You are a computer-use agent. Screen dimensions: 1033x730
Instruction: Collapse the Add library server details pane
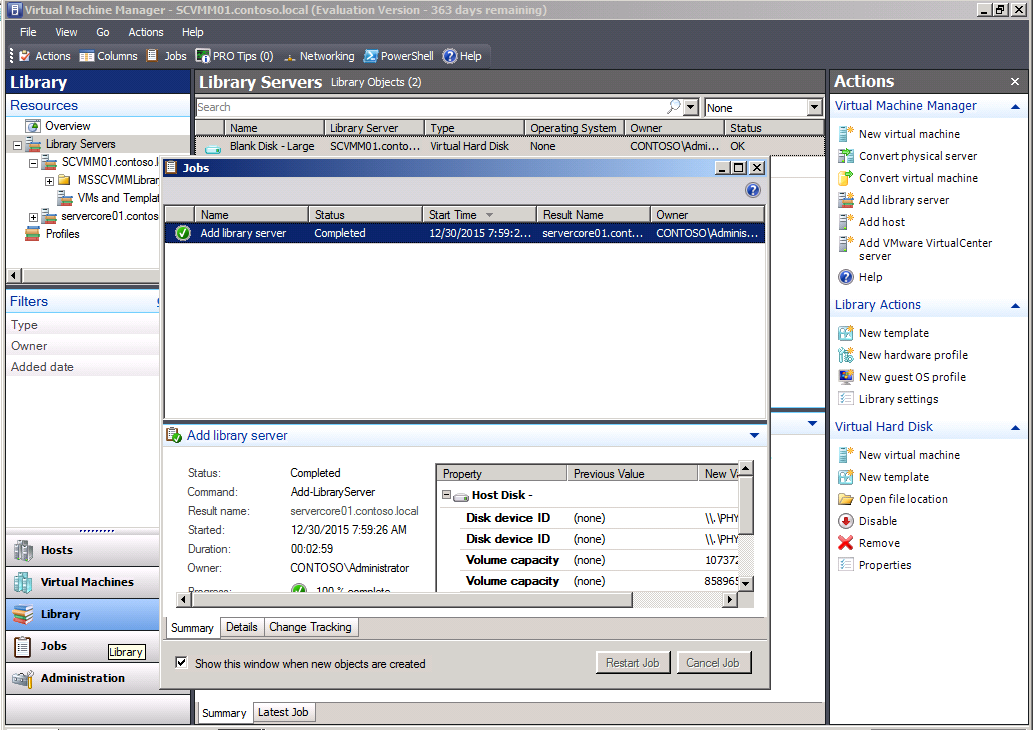pyautogui.click(x=754, y=435)
